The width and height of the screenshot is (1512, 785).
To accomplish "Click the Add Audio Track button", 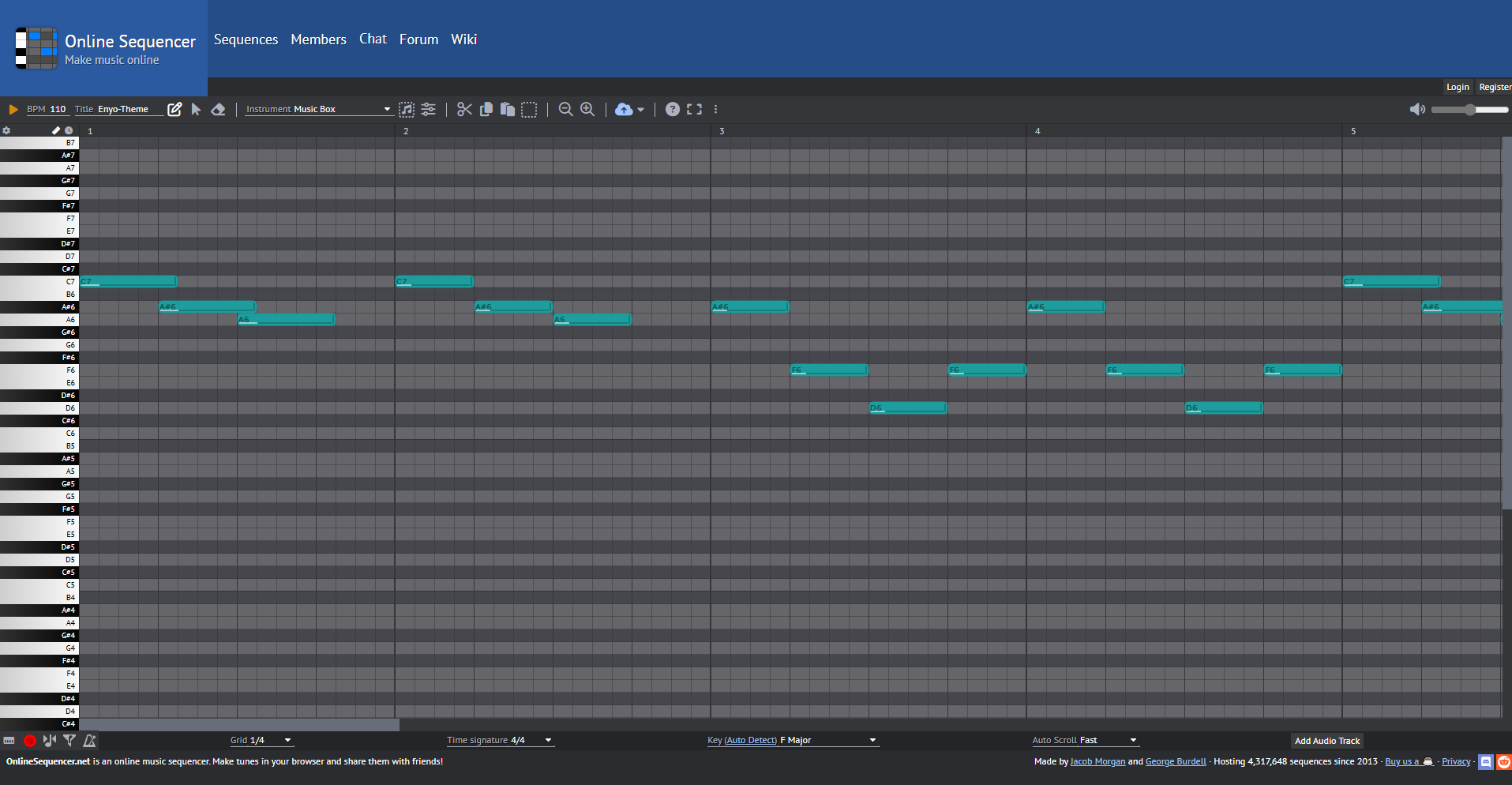I will [1326, 741].
